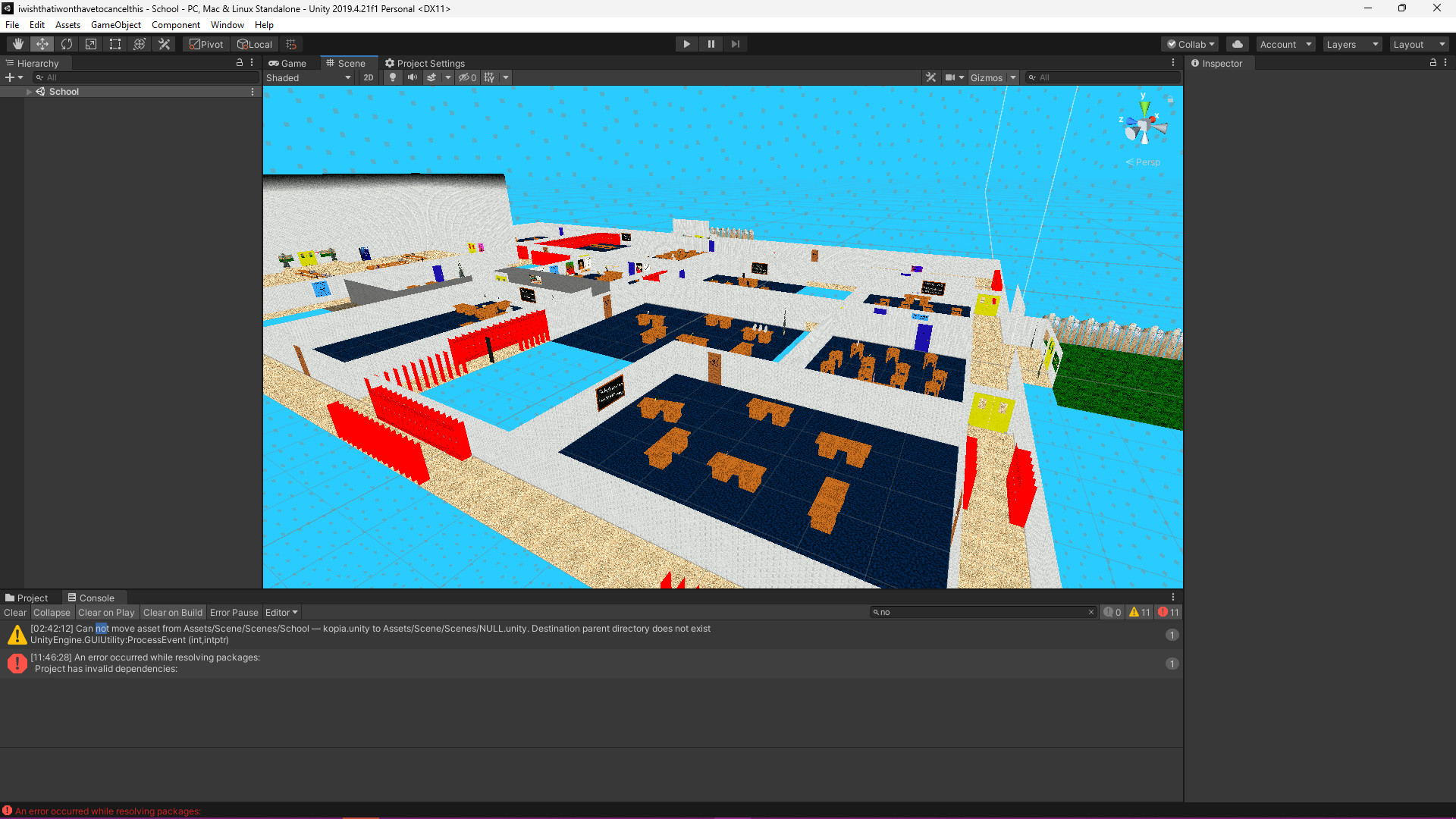Select the Rect Transform tool
Viewport: 1456px width, 819px height.
click(115, 43)
